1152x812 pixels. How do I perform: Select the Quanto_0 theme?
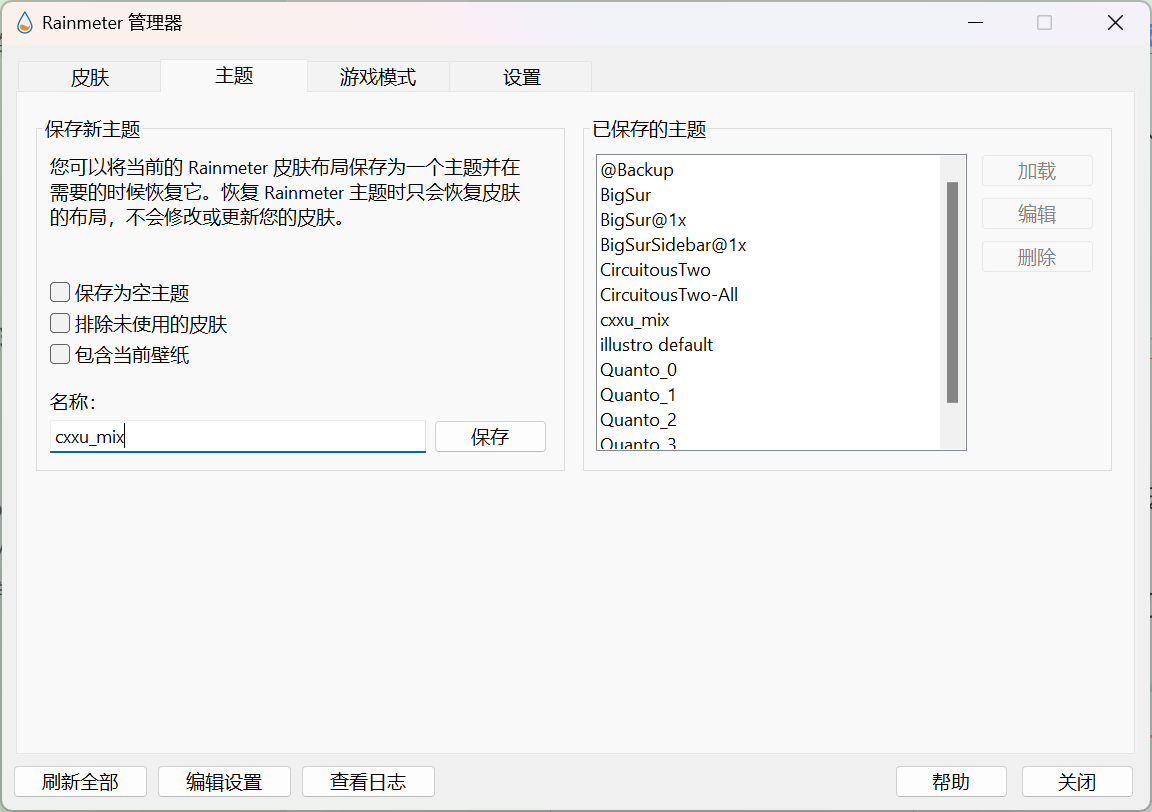coord(768,370)
